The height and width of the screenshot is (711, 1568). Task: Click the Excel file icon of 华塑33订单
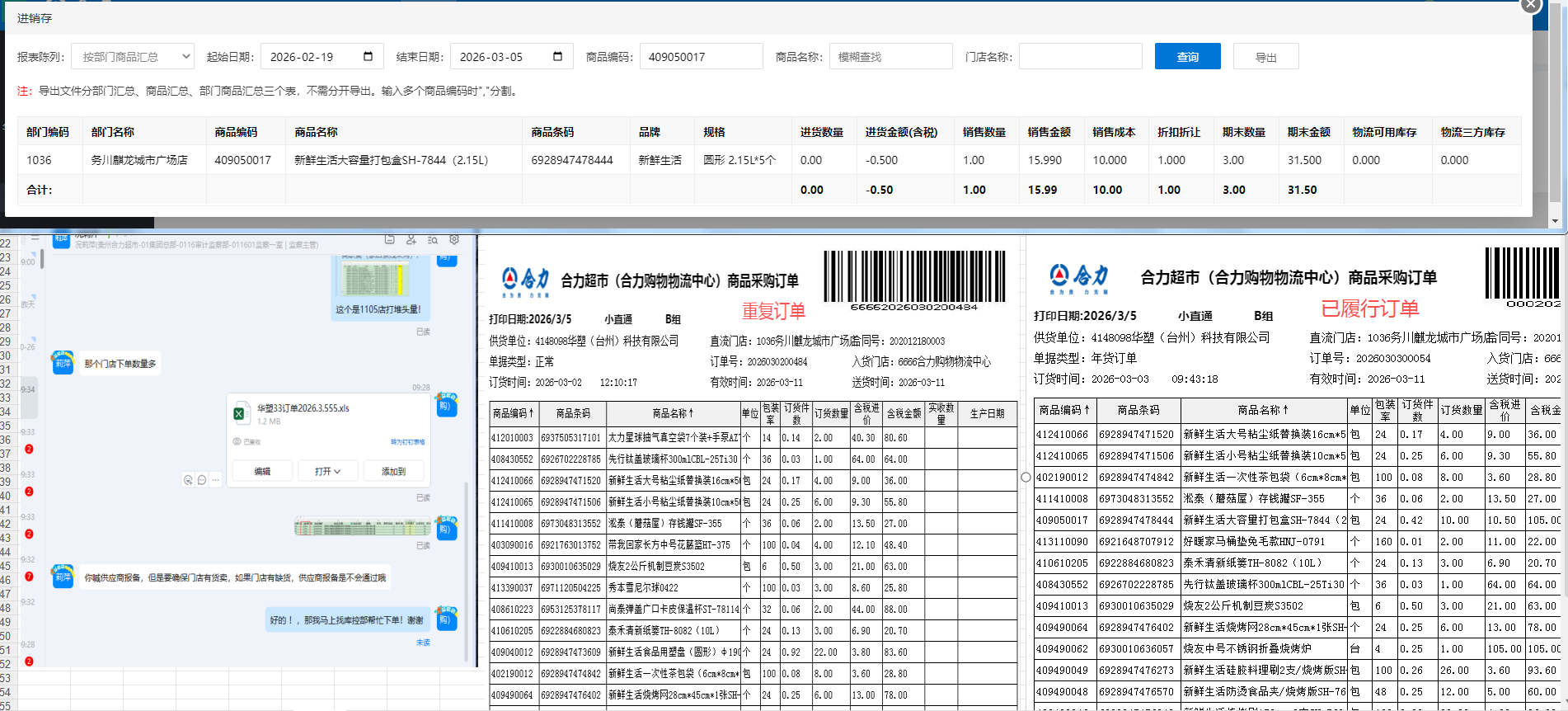[x=240, y=414]
